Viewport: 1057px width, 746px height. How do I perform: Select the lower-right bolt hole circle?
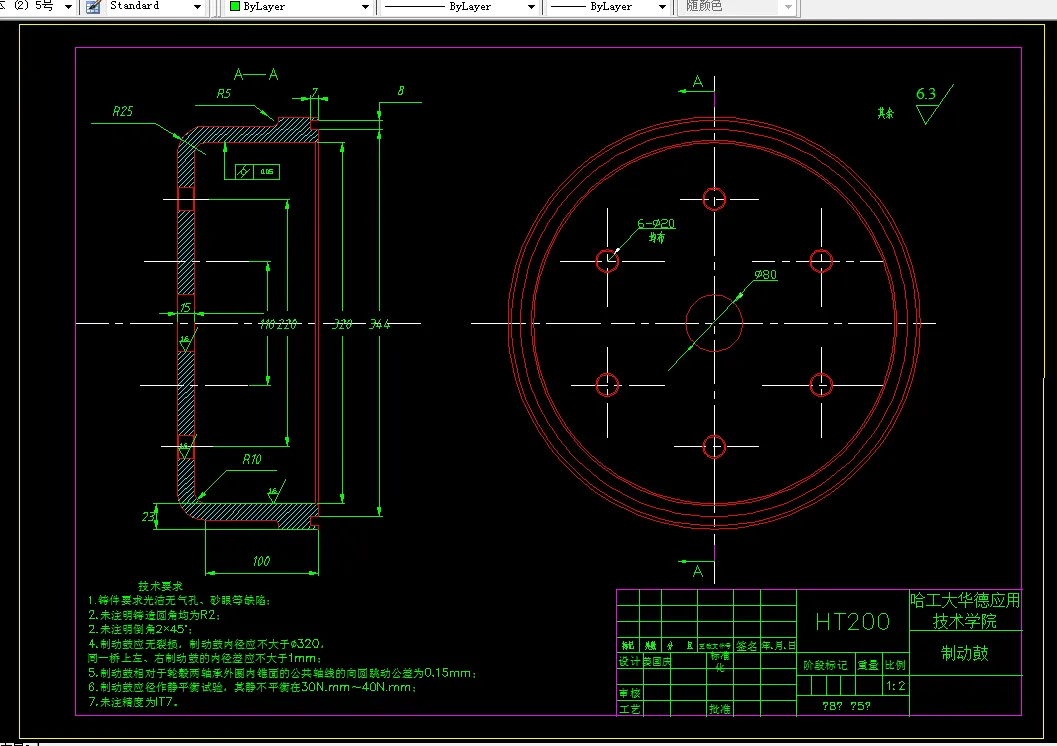821,385
